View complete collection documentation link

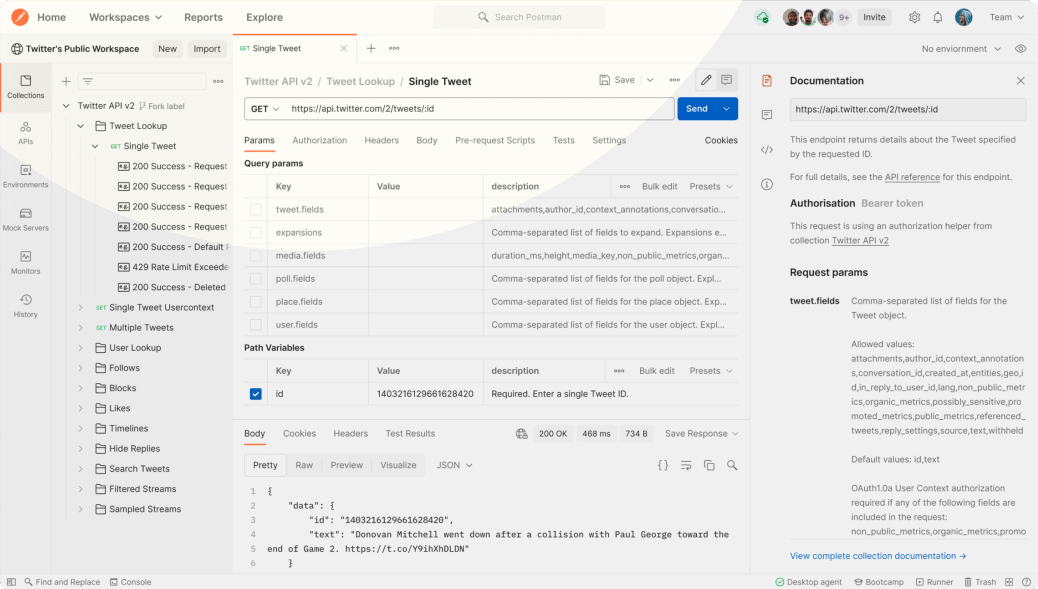878,555
